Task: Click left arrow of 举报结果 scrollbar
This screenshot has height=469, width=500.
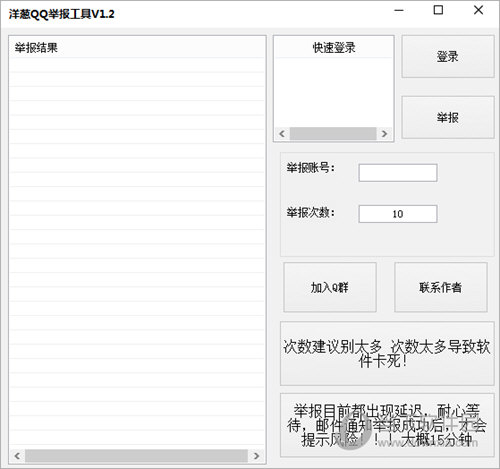Action: click(x=17, y=456)
